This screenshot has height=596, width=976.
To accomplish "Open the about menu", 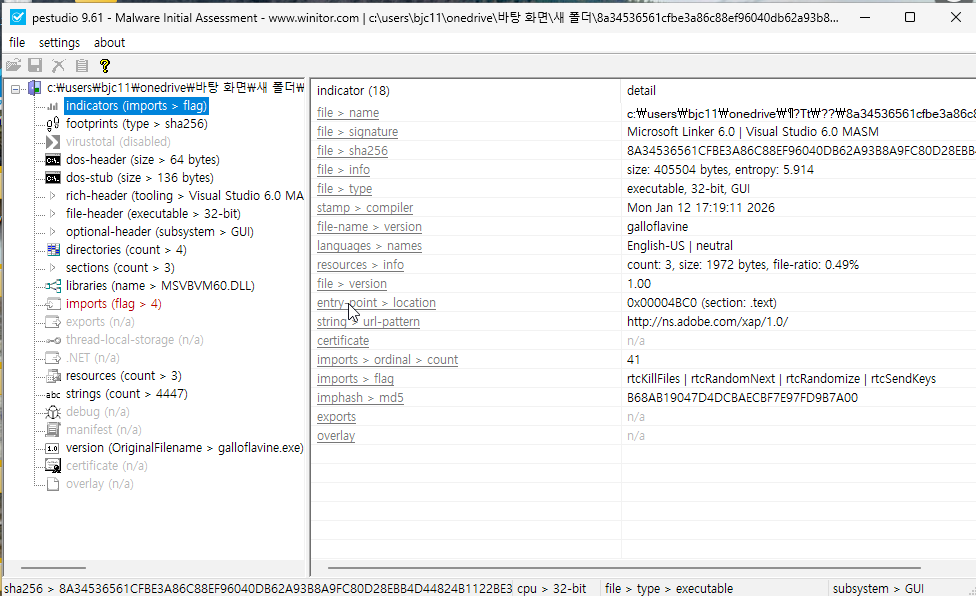I will pos(109,42).
